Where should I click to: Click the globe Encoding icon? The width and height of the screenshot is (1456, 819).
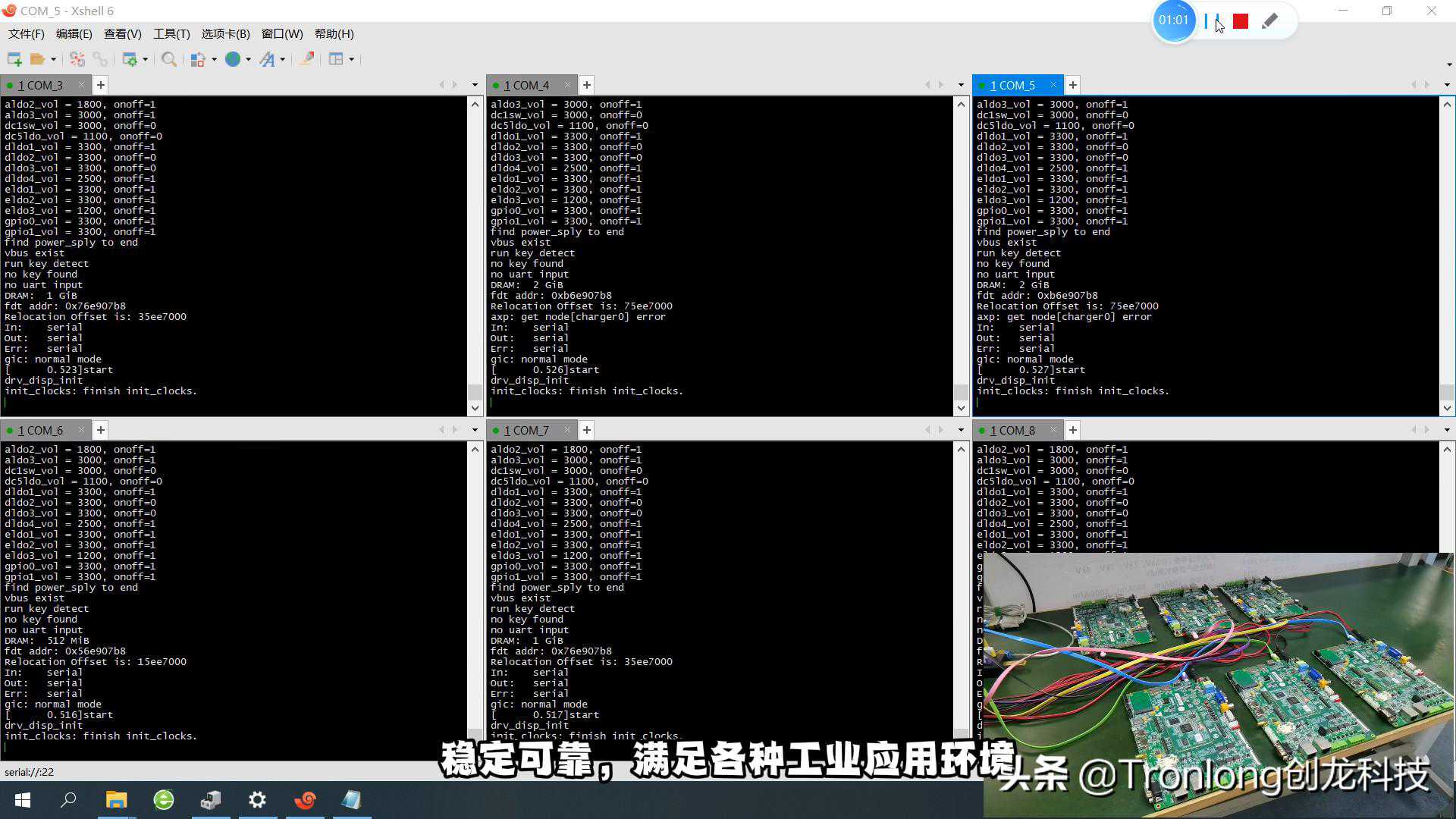(x=233, y=59)
